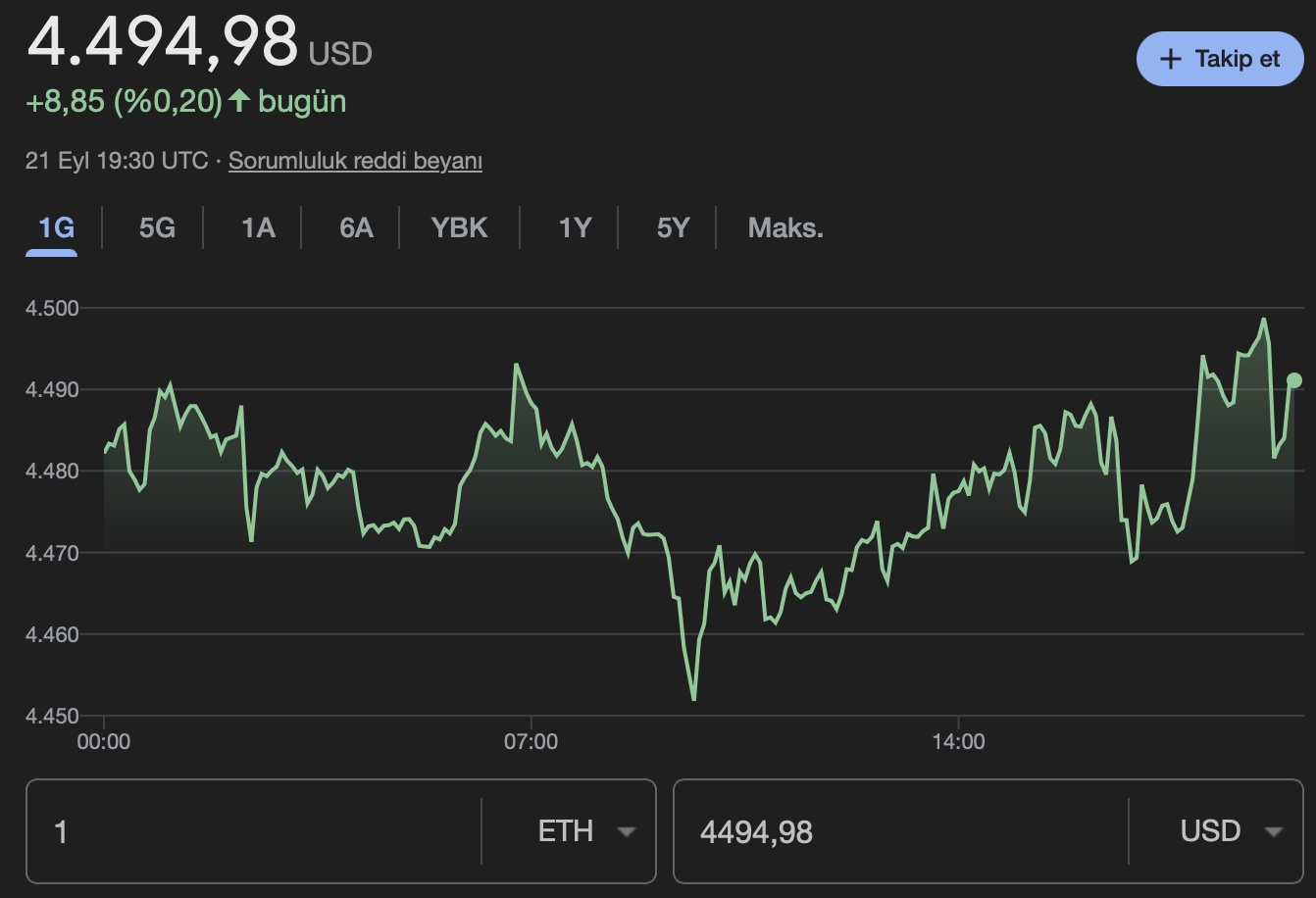Open the Sorumluluk reddi beyanı link
The height and width of the screenshot is (898, 1316).
(x=355, y=161)
